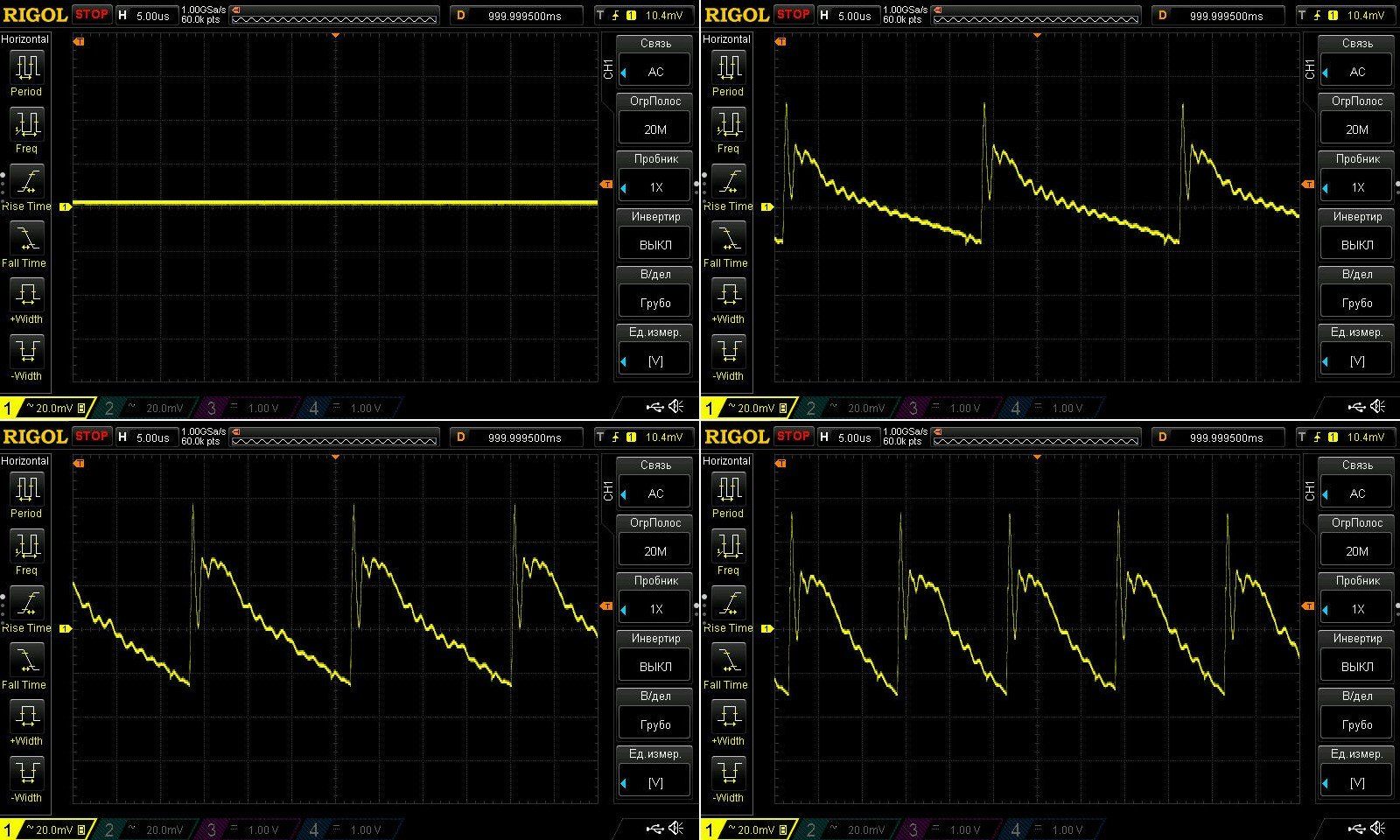Viewport: 1400px width, 840px height.
Task: Click the speaker sound icon in bottom-left scope
Action: (676, 828)
